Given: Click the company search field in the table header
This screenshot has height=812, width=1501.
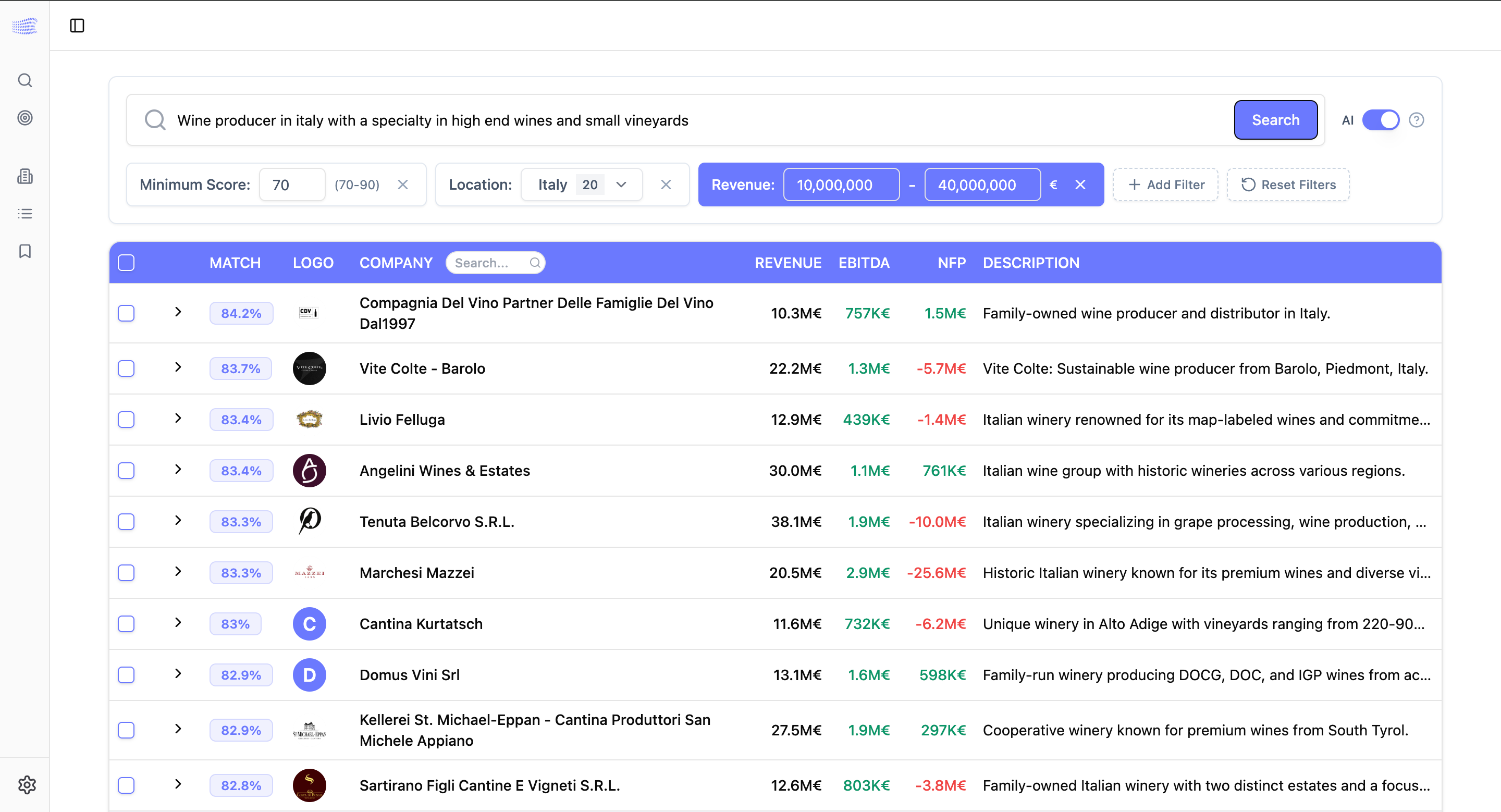Looking at the screenshot, I should coord(495,263).
